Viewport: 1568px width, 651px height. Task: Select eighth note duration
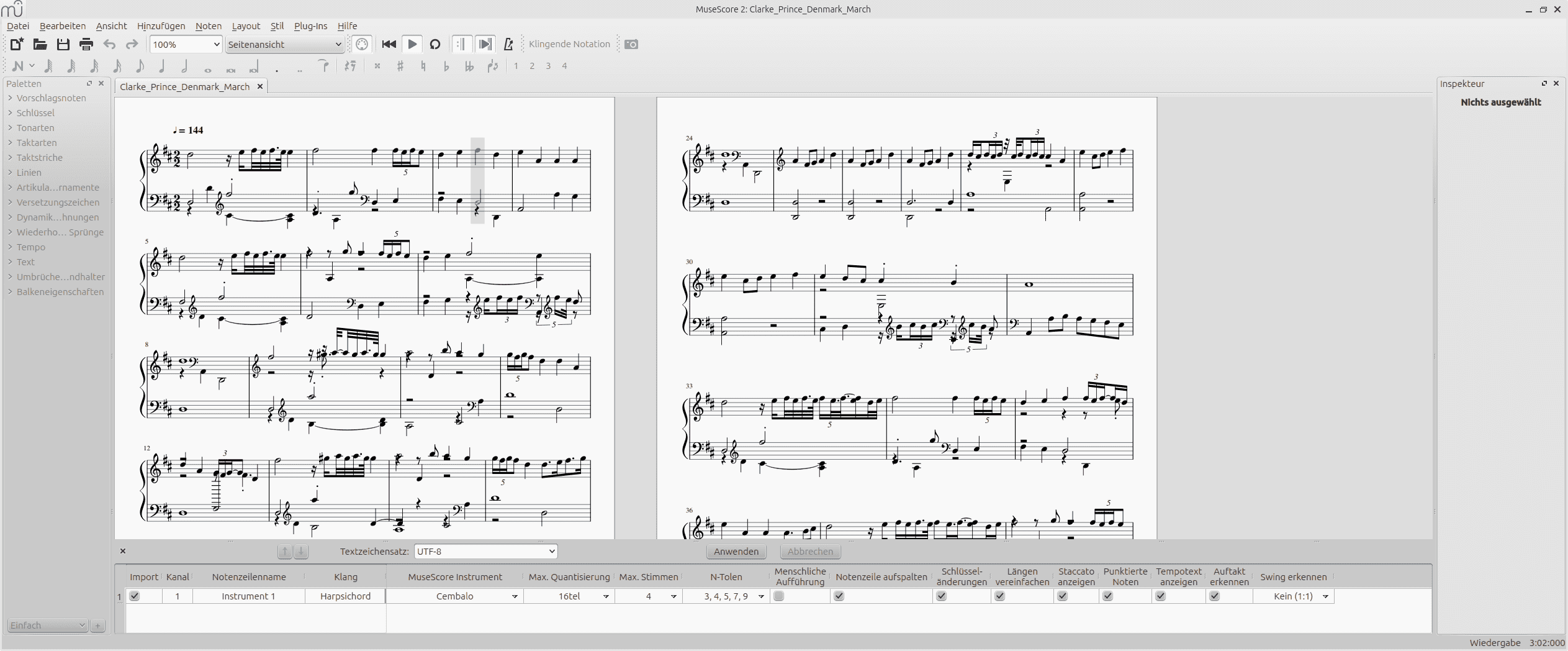[140, 66]
